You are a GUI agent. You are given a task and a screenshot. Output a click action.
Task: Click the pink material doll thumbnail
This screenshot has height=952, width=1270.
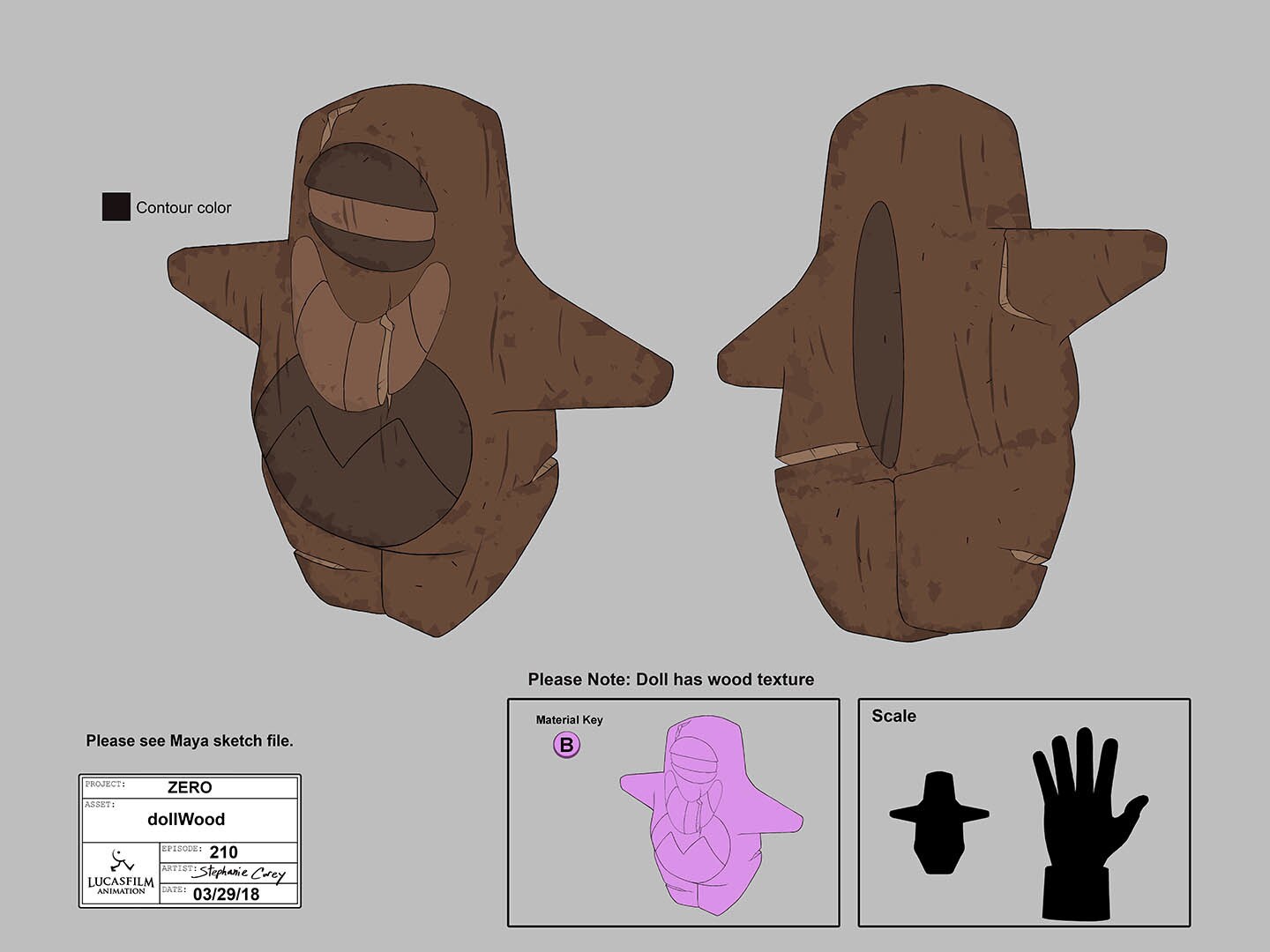[x=711, y=815]
